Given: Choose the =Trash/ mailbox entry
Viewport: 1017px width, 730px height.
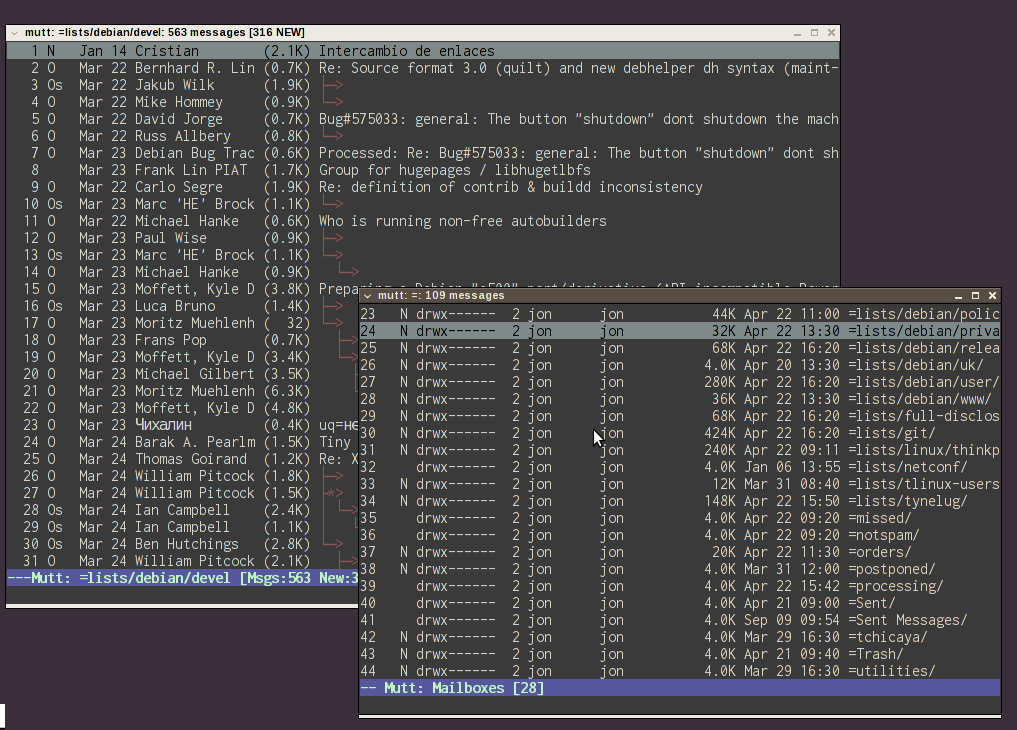Looking at the screenshot, I should pos(875,654).
